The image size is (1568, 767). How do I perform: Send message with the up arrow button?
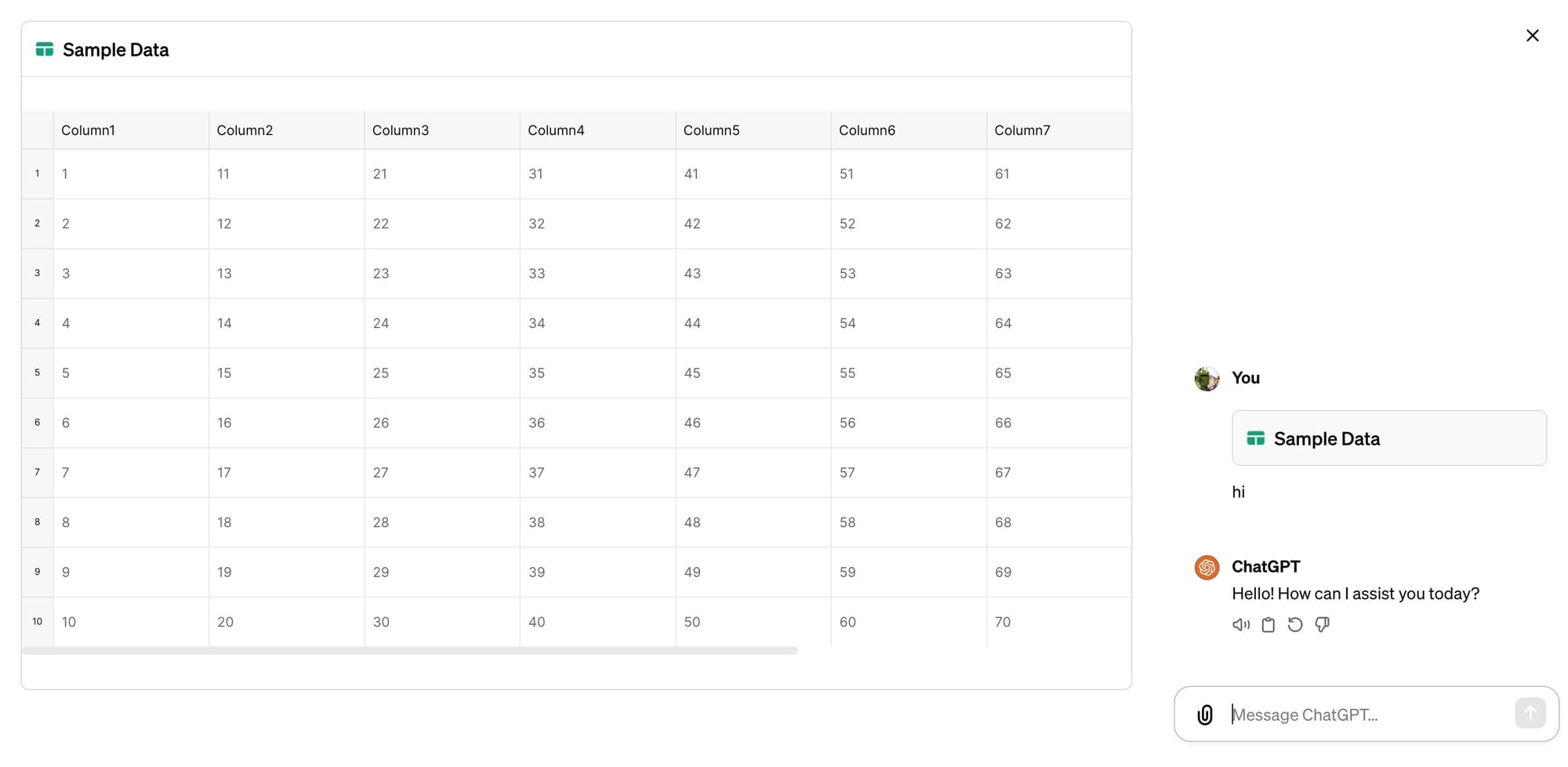(x=1530, y=714)
